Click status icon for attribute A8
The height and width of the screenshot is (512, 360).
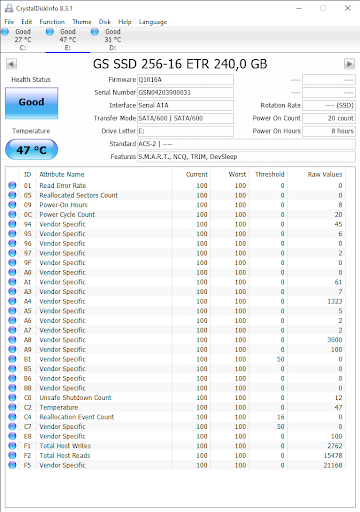tap(12, 340)
